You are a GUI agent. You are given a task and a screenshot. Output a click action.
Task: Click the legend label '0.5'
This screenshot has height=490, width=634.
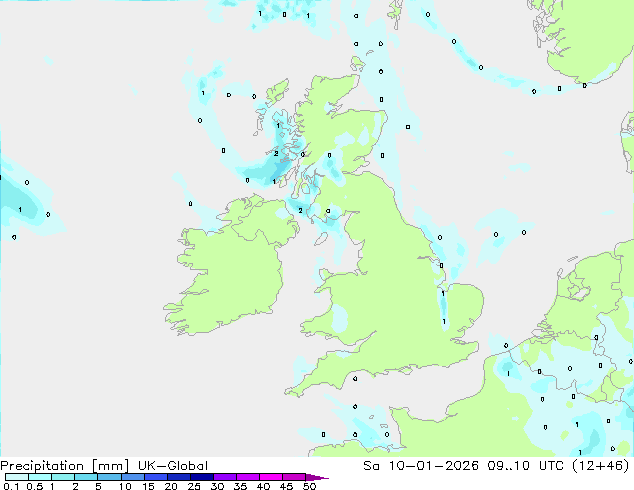[x=35, y=486]
